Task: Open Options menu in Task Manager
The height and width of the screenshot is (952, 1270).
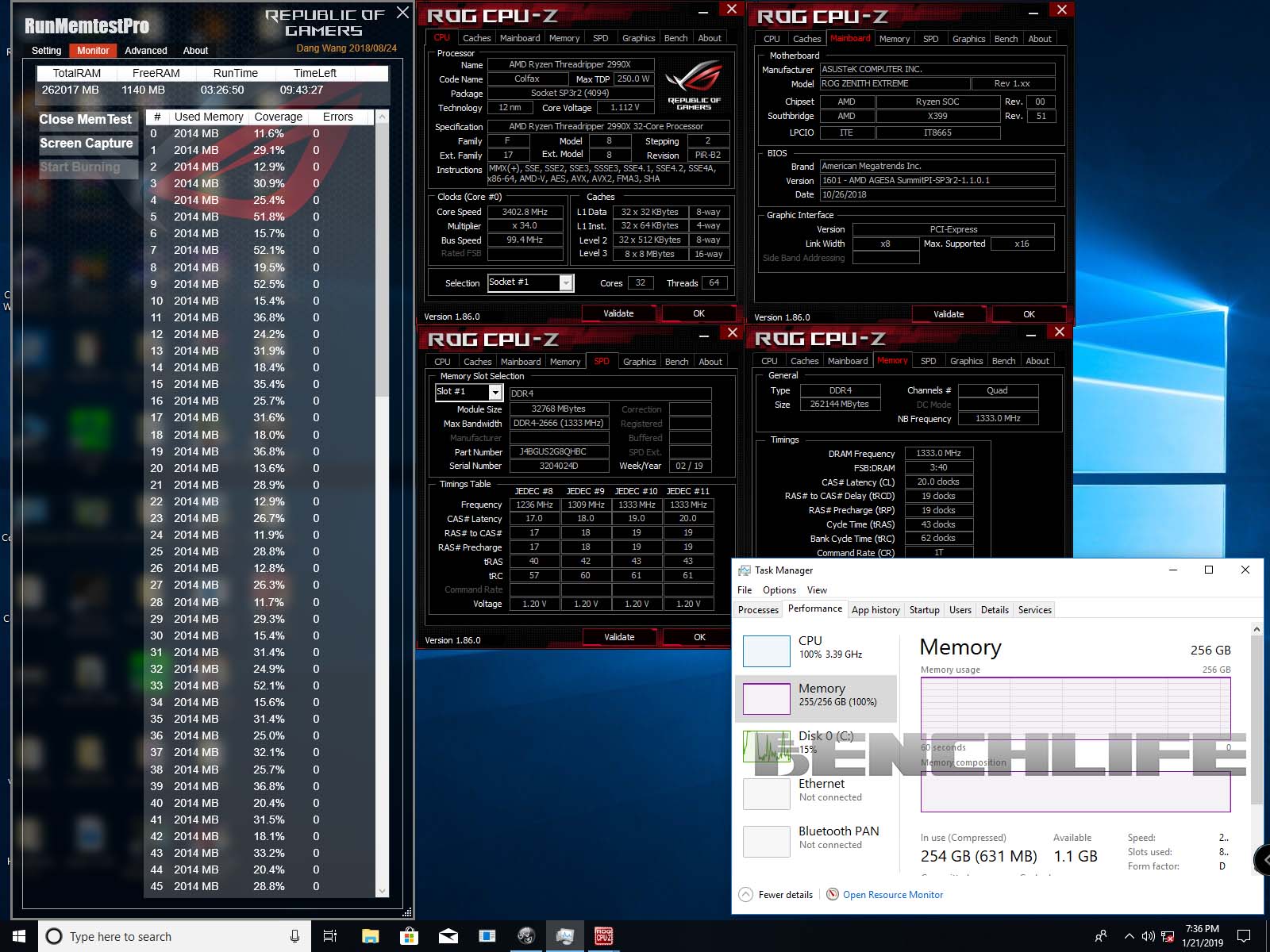Action: (779, 590)
